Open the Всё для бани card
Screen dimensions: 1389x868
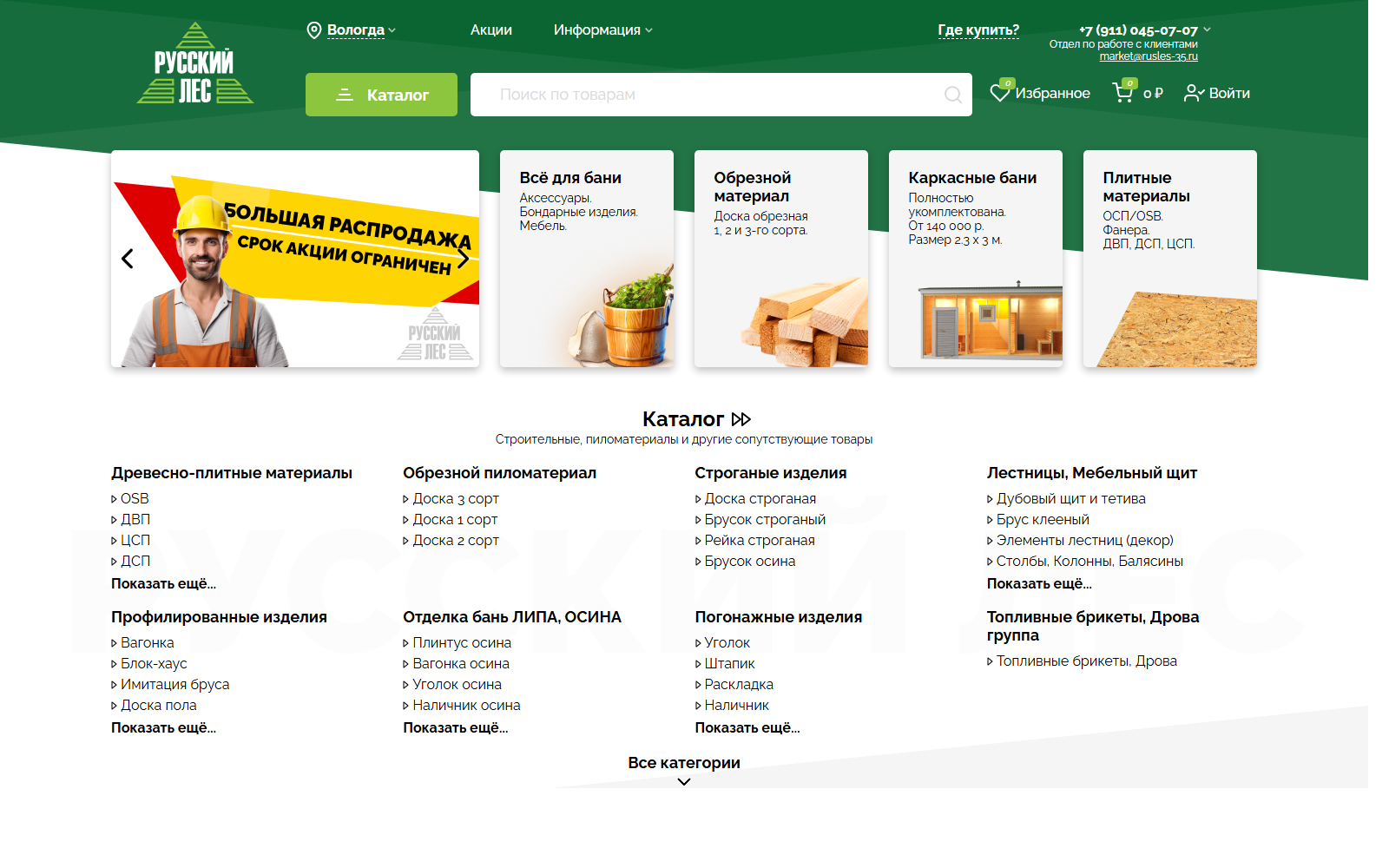point(587,259)
